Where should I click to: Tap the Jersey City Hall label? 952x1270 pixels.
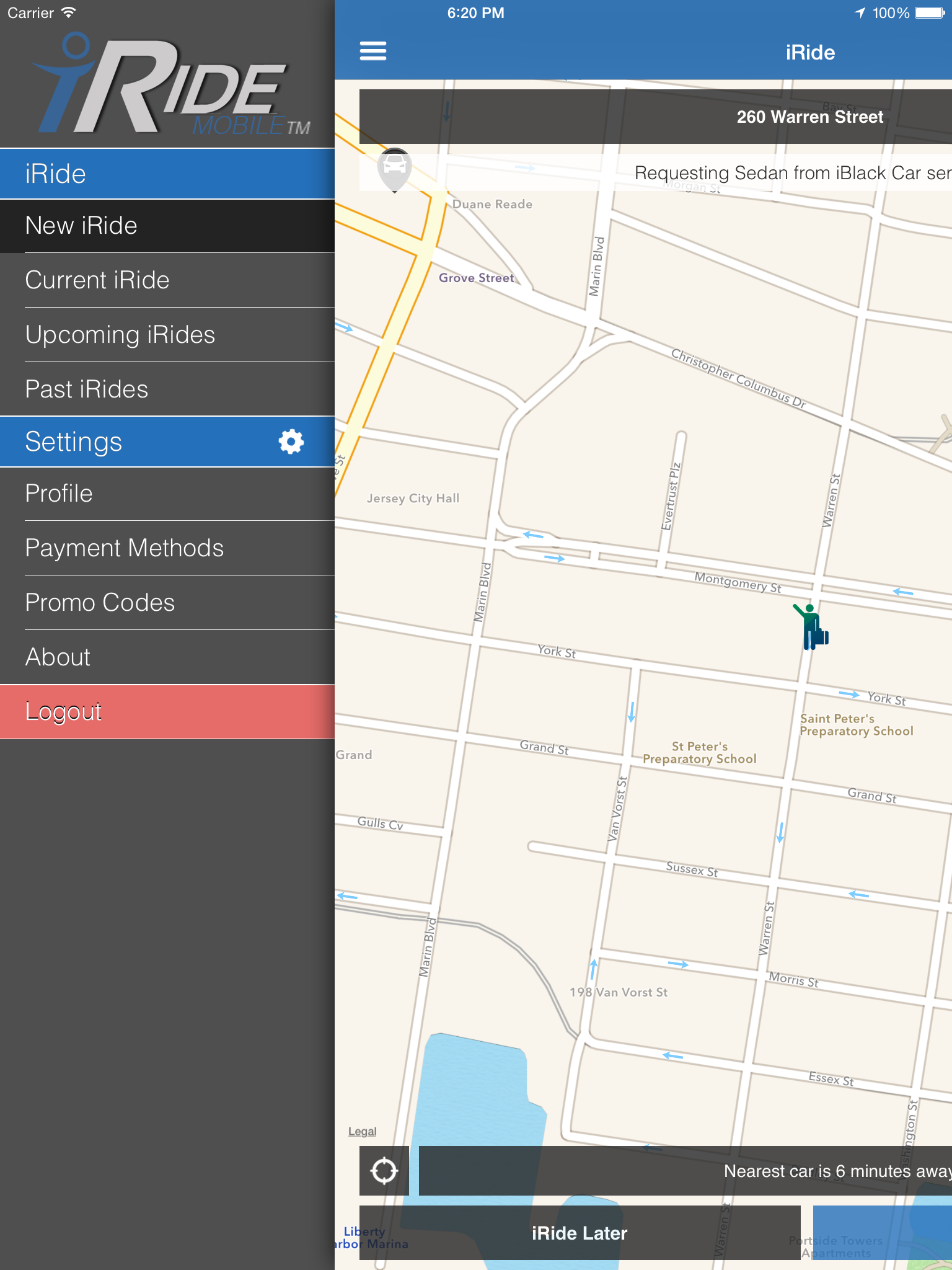tap(413, 498)
